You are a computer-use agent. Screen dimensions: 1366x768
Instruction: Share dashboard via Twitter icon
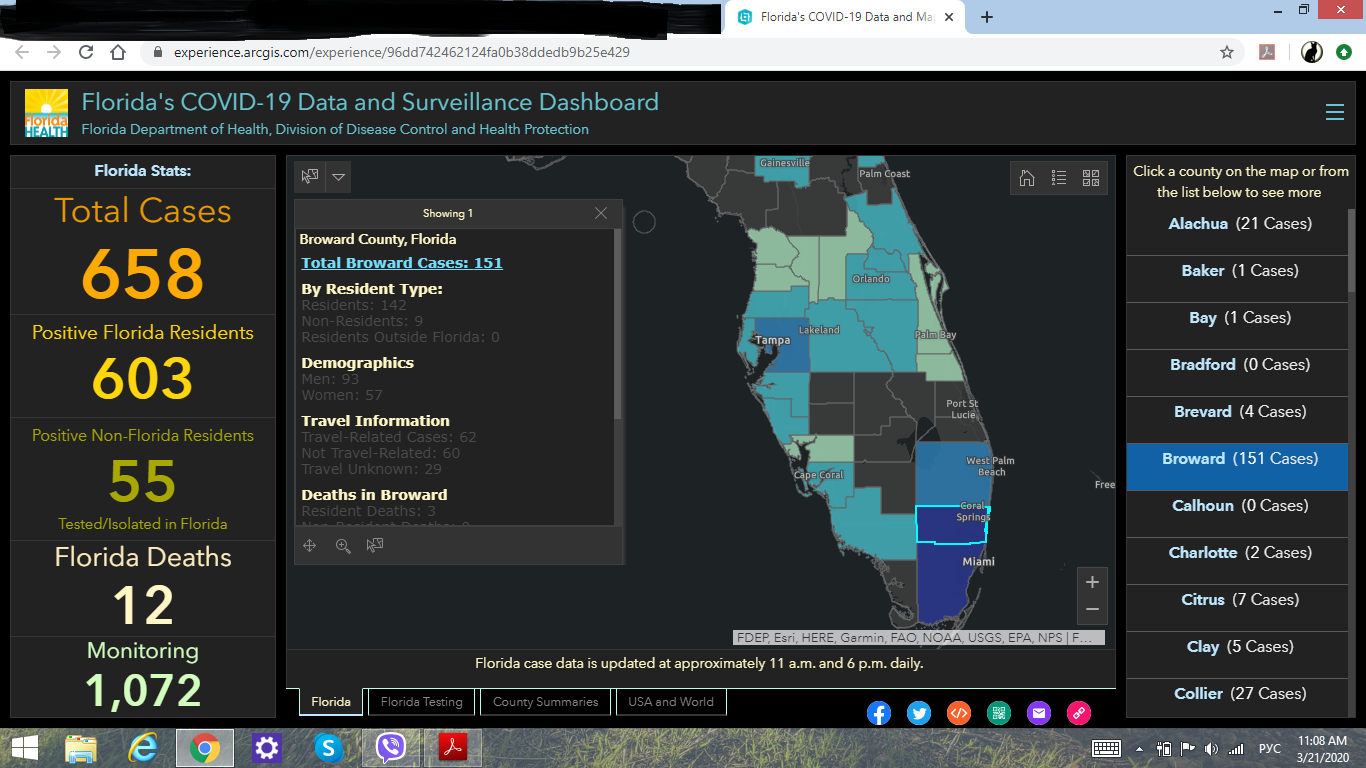(x=919, y=713)
